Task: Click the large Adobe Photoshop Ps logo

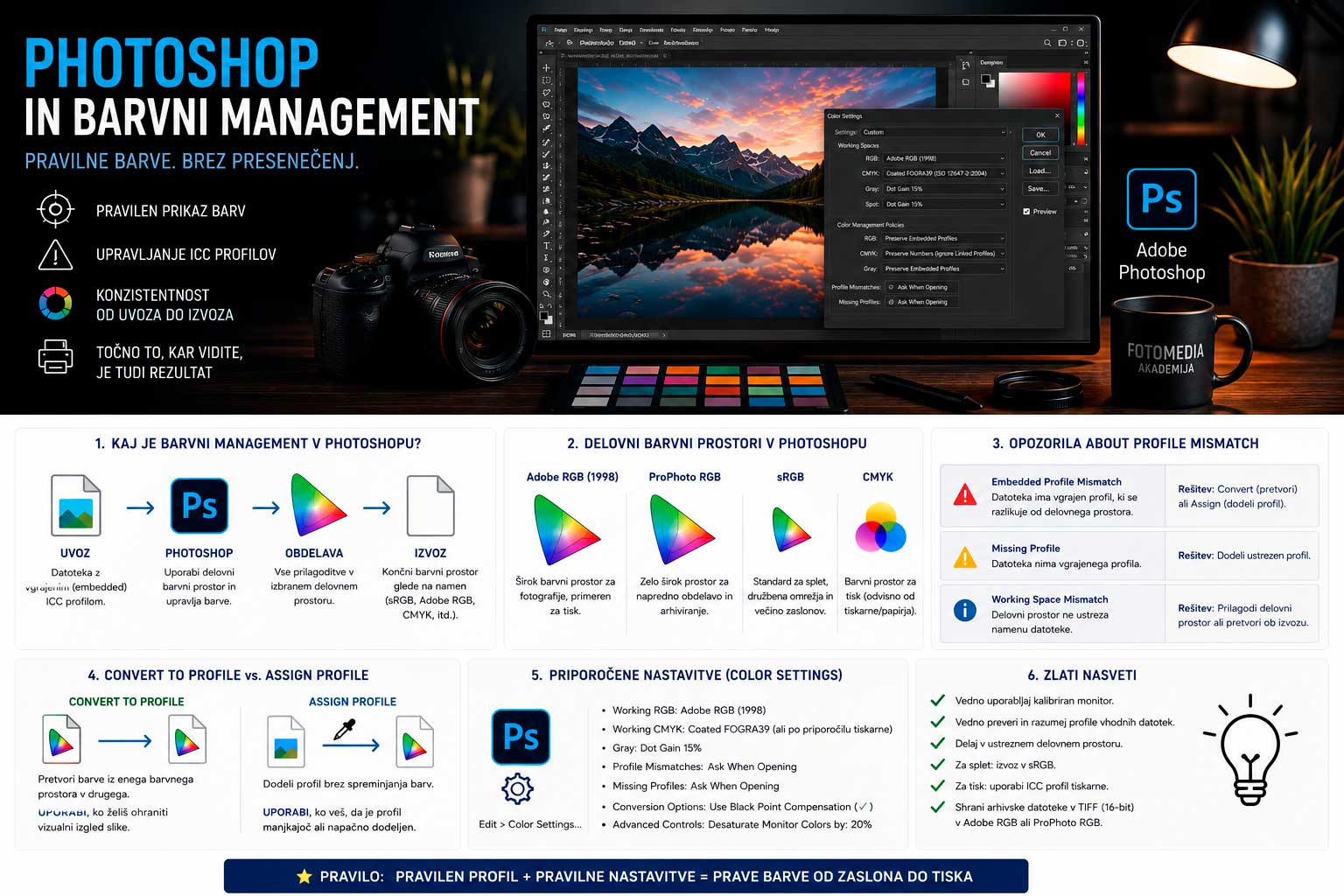Action: tap(1161, 199)
